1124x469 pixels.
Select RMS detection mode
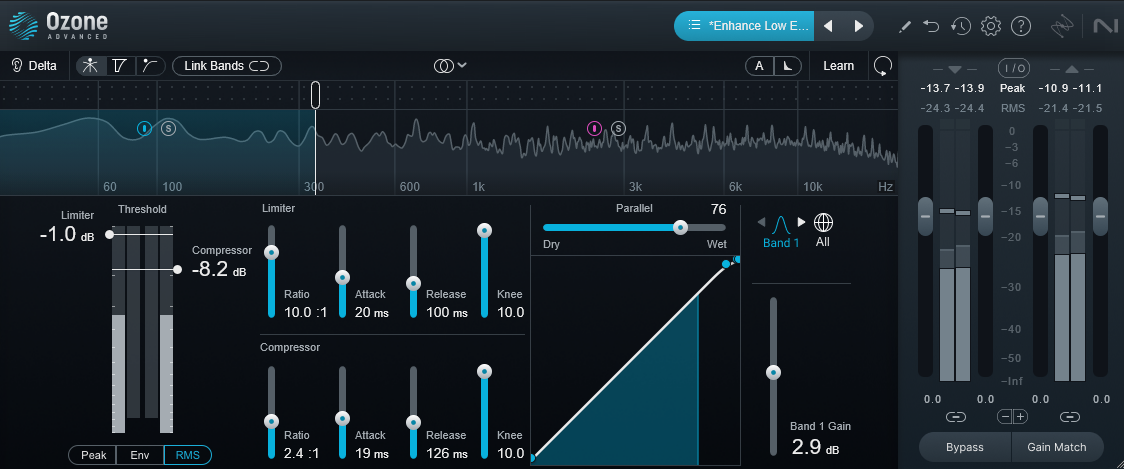point(187,455)
